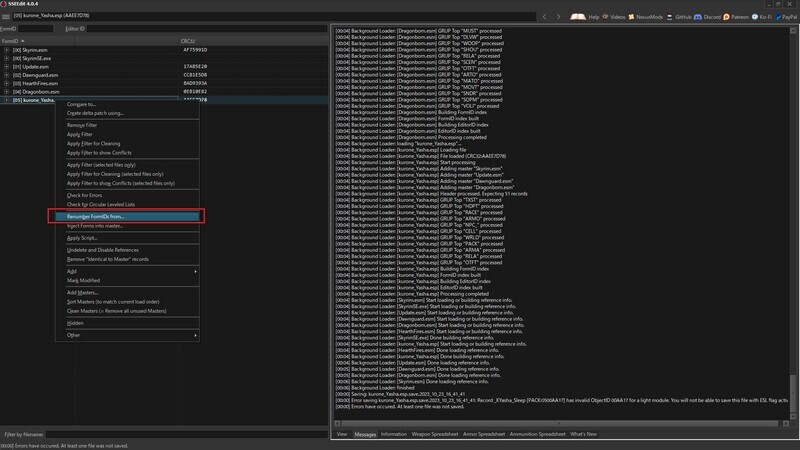Click the messages vertical scrollbar

[x=793, y=395]
